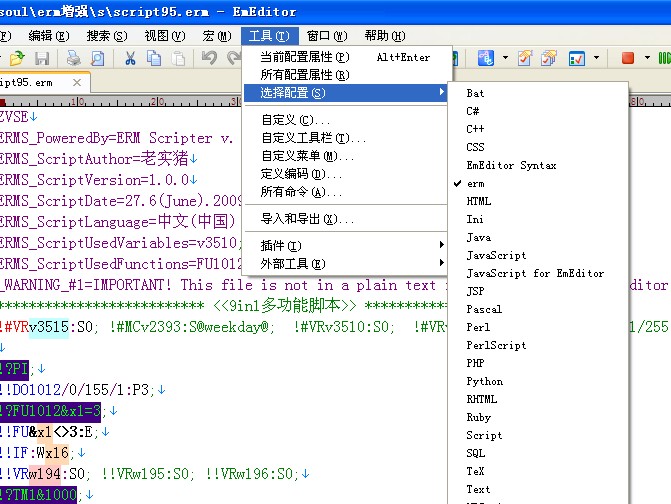Select JavaScript for EmEditor configuration

pos(538,273)
